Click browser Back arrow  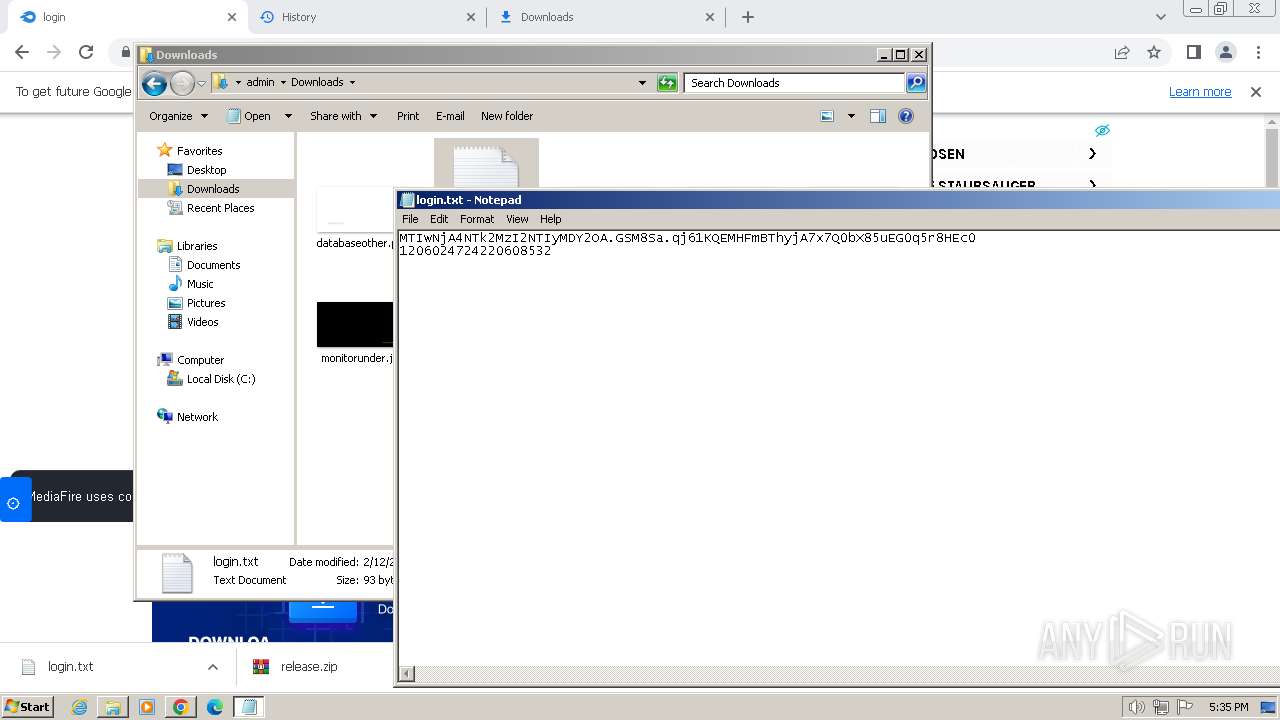22,52
